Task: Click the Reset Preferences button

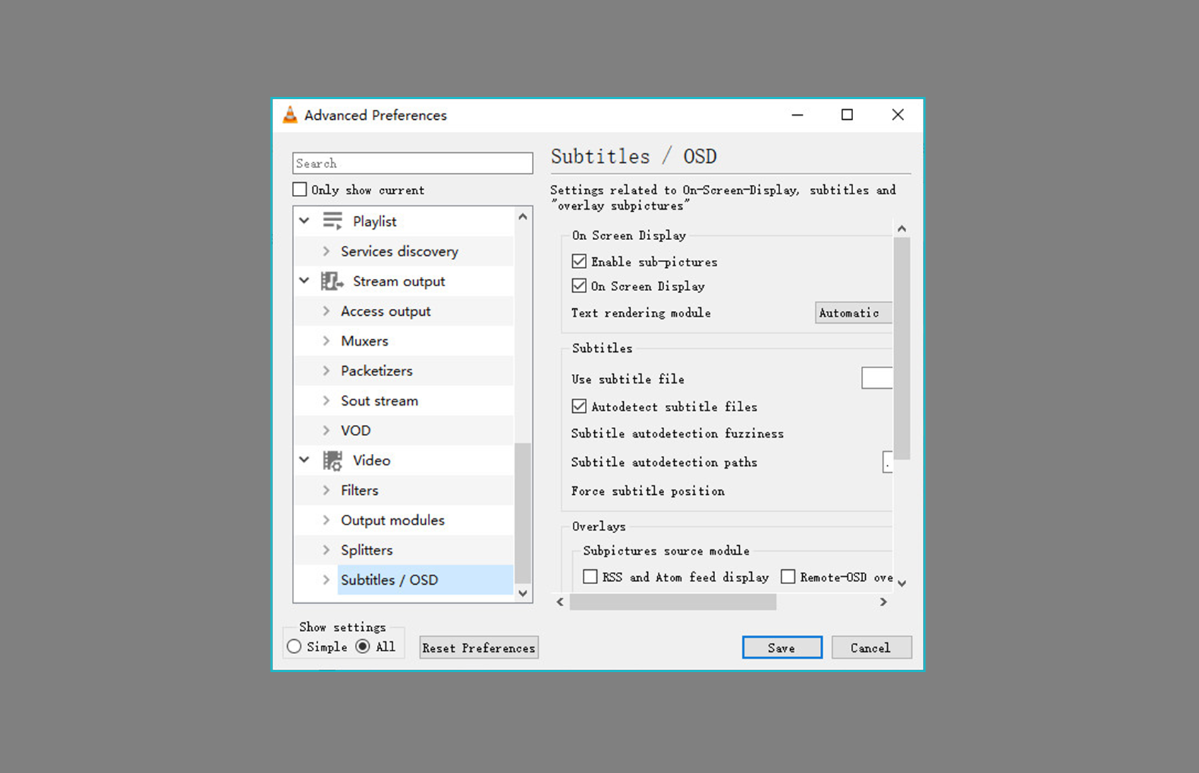Action: [479, 648]
